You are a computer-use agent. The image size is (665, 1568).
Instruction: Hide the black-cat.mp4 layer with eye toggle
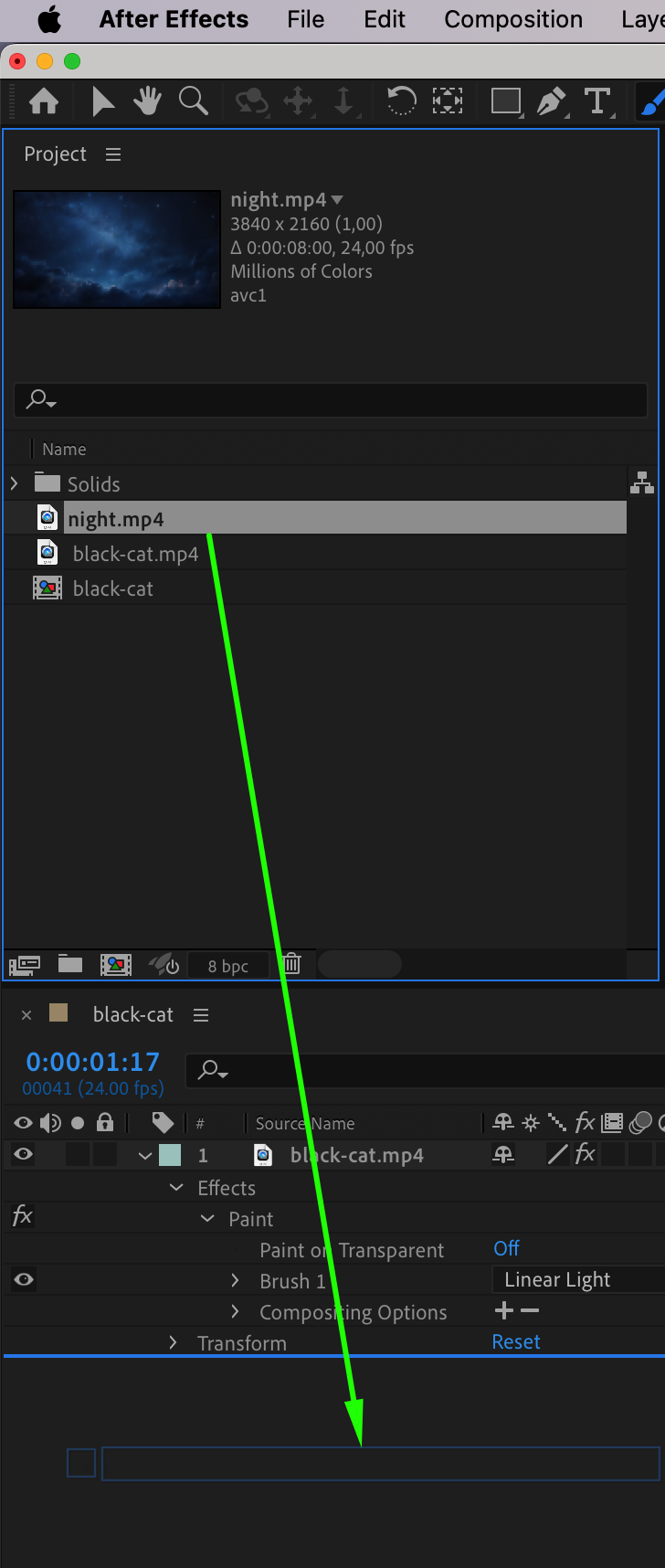[24, 1154]
